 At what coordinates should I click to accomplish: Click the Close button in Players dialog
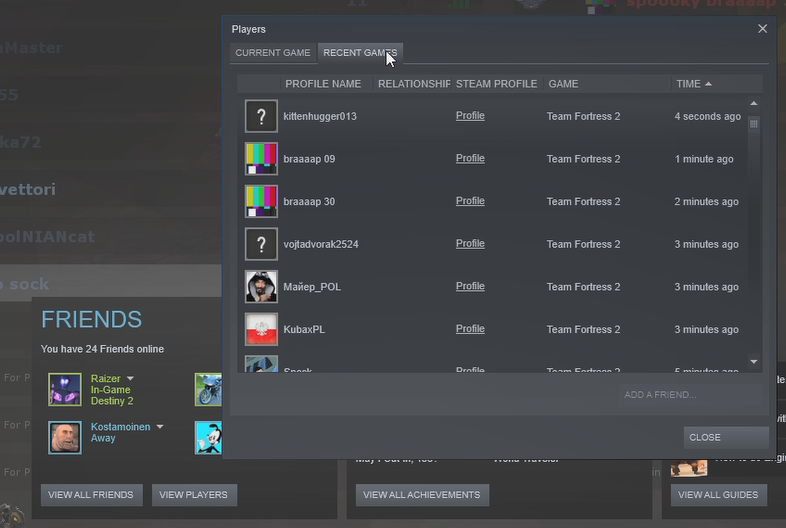click(726, 437)
